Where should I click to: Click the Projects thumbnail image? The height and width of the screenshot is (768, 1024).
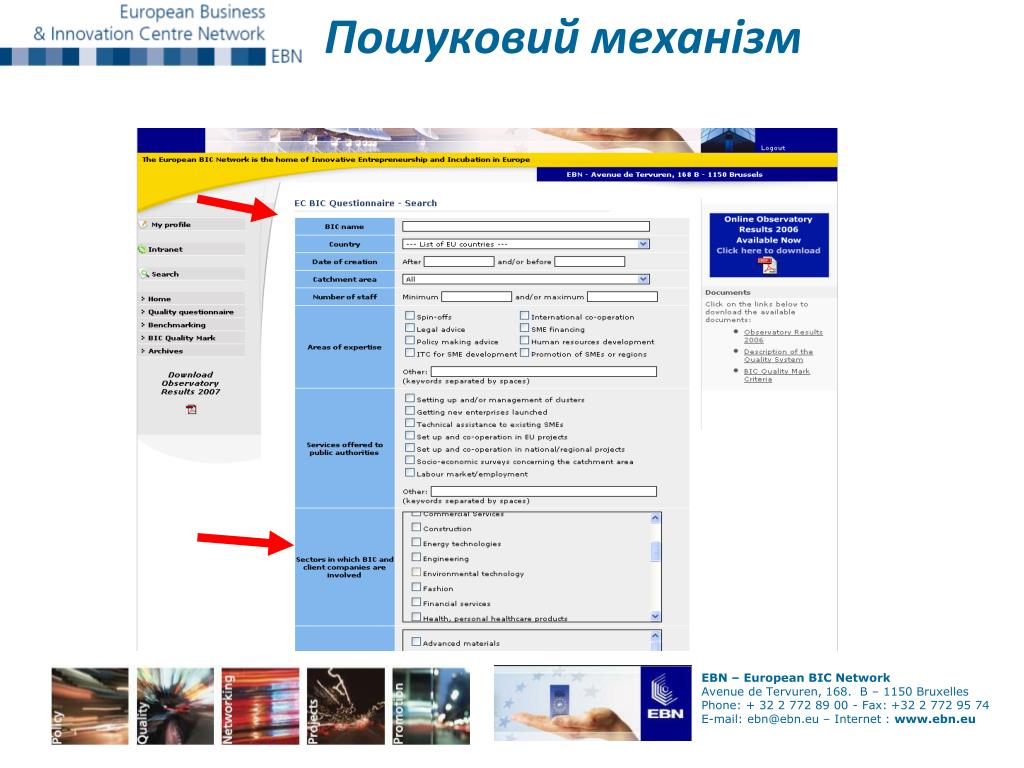[x=345, y=706]
